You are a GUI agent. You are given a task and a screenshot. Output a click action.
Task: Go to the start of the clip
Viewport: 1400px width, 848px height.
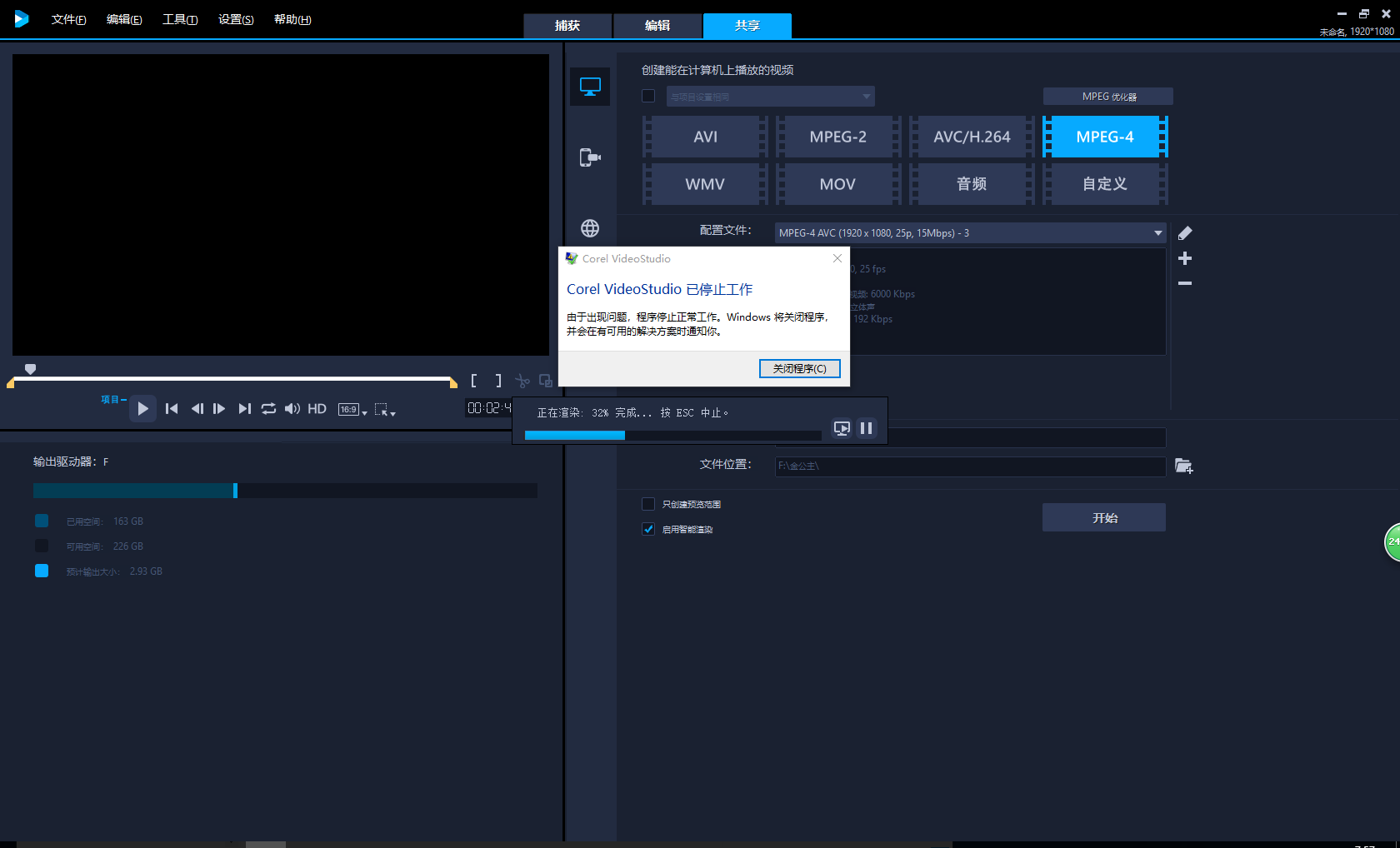[x=172, y=408]
